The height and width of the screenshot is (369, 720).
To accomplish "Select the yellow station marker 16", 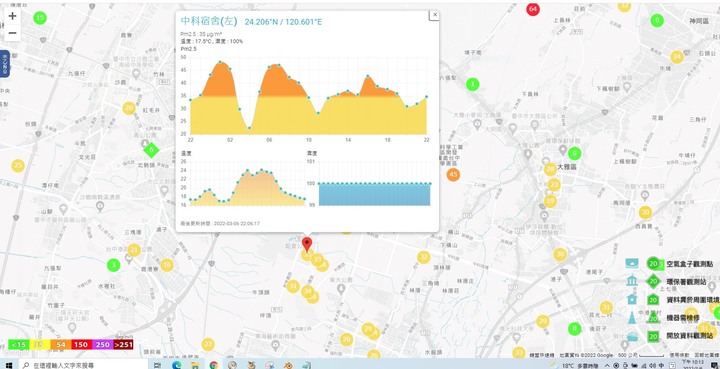I will (x=166, y=265).
